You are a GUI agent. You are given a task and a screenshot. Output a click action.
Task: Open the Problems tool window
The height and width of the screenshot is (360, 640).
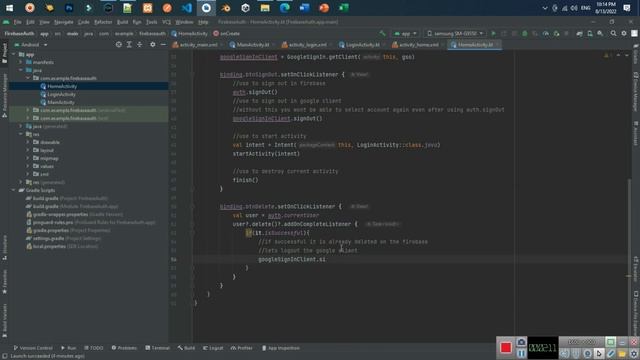click(124, 348)
